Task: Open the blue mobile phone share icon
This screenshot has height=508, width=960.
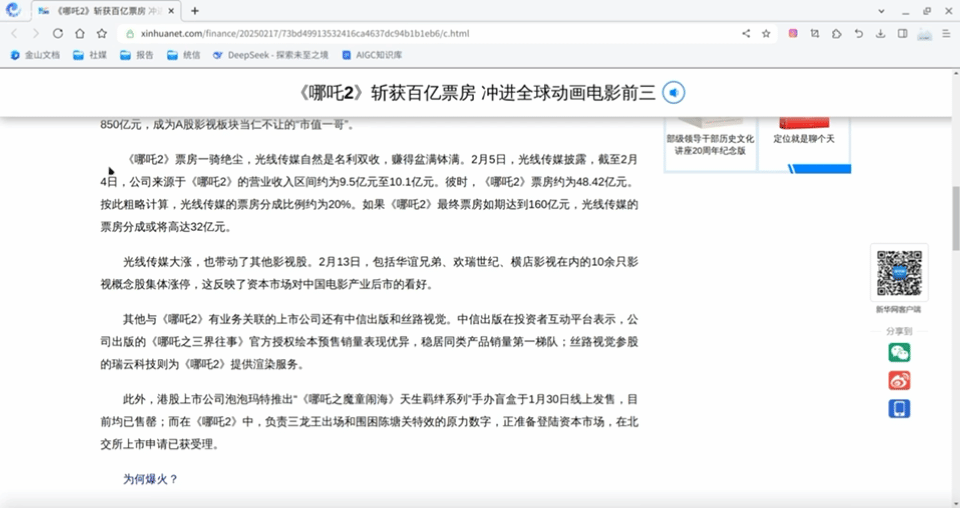Action: [x=899, y=408]
